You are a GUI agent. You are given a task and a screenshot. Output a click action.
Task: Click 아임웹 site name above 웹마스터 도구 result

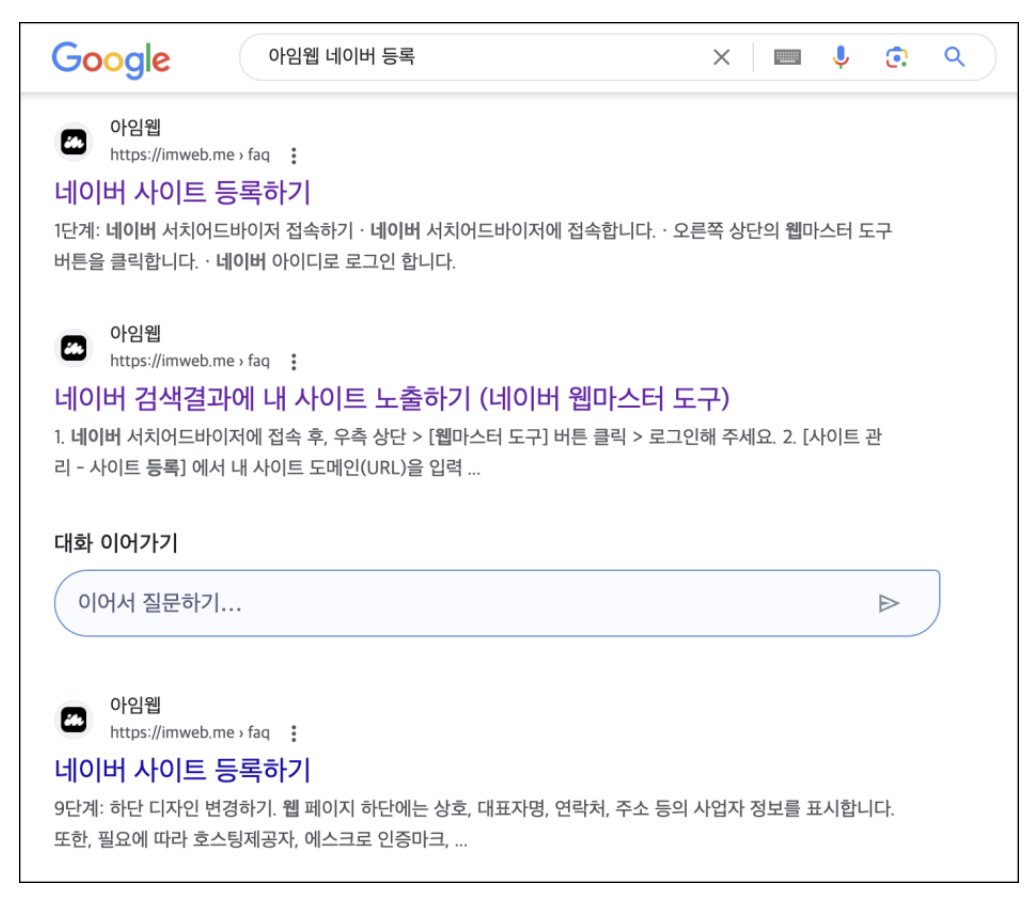pyautogui.click(x=135, y=334)
